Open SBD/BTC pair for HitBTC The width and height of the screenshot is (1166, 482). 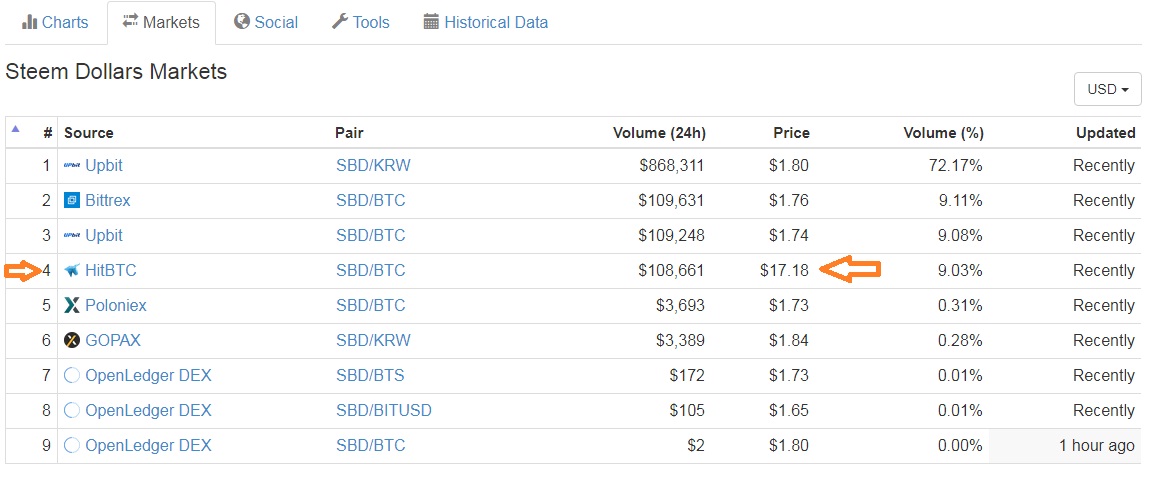371,270
